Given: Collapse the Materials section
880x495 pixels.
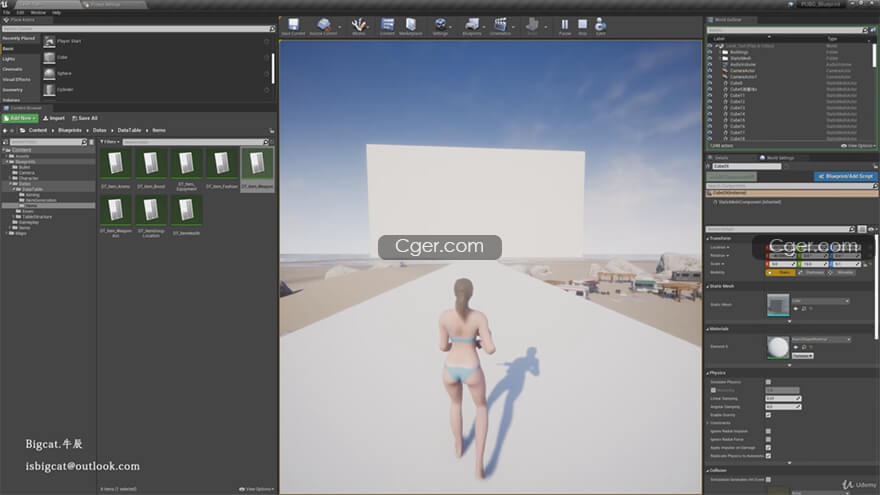Looking at the screenshot, I should pyautogui.click(x=708, y=329).
